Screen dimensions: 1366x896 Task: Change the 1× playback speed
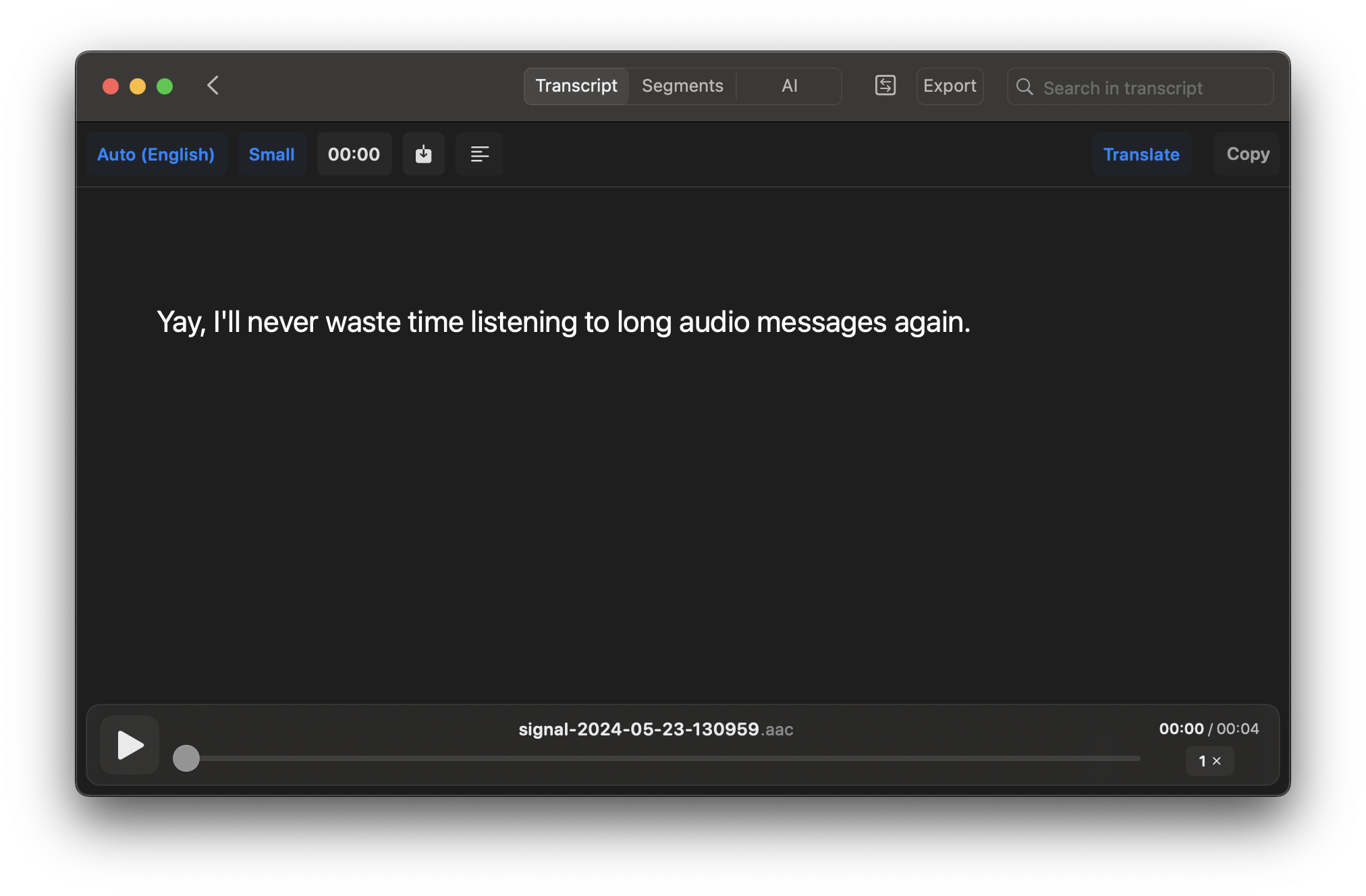pyautogui.click(x=1209, y=761)
